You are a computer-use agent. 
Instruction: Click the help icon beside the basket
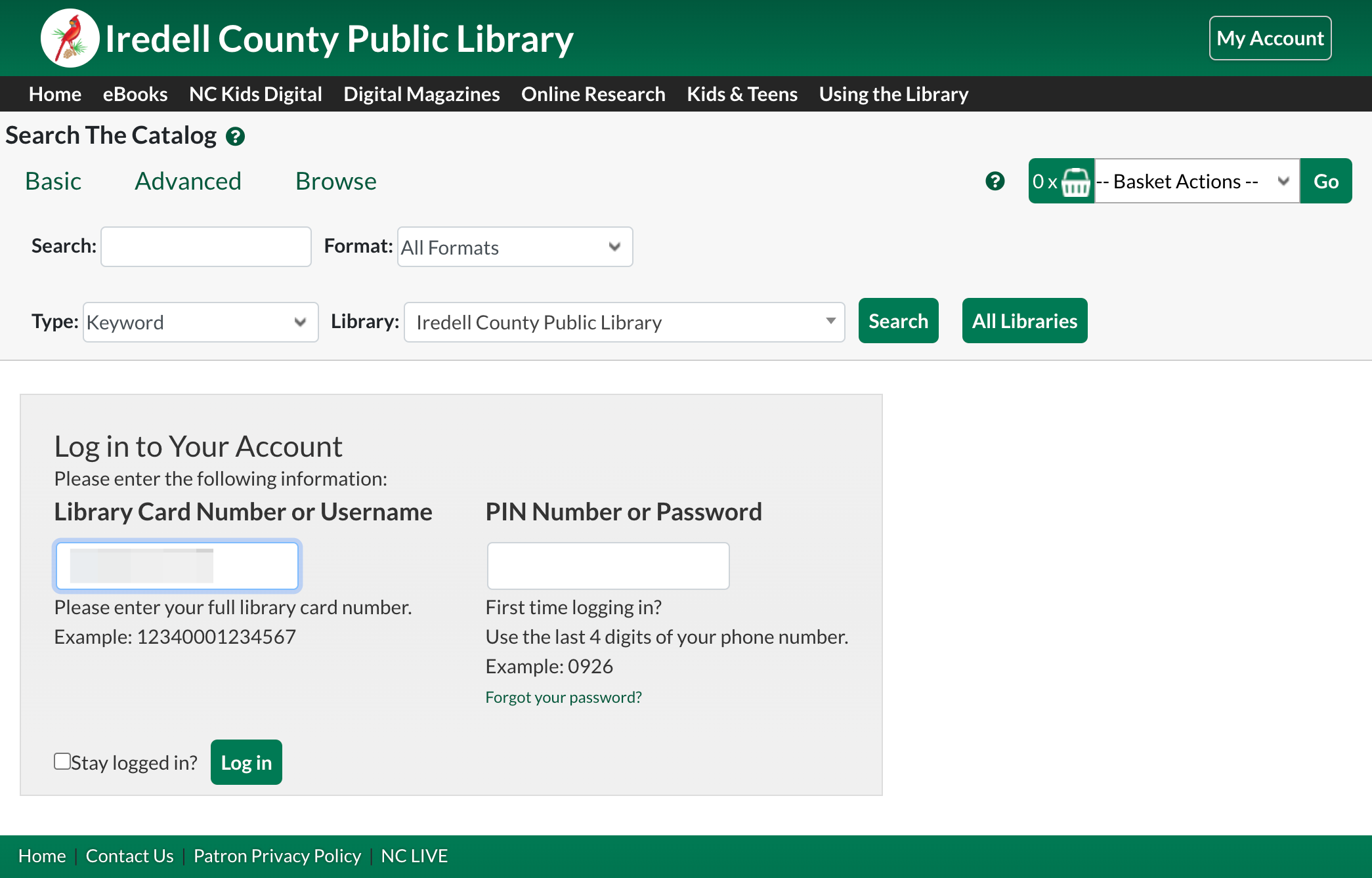995,181
